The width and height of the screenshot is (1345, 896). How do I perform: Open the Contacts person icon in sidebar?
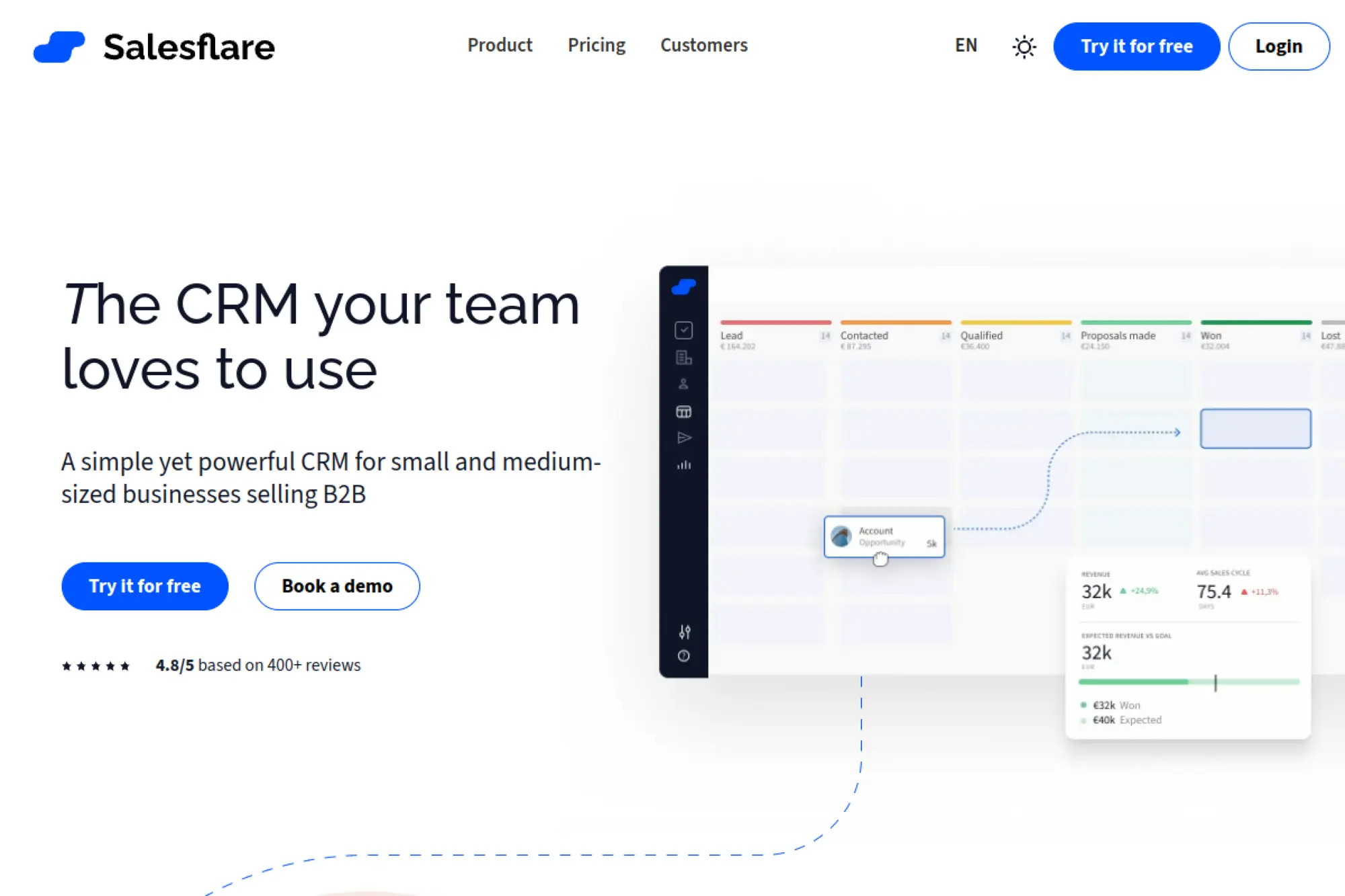coord(683,384)
